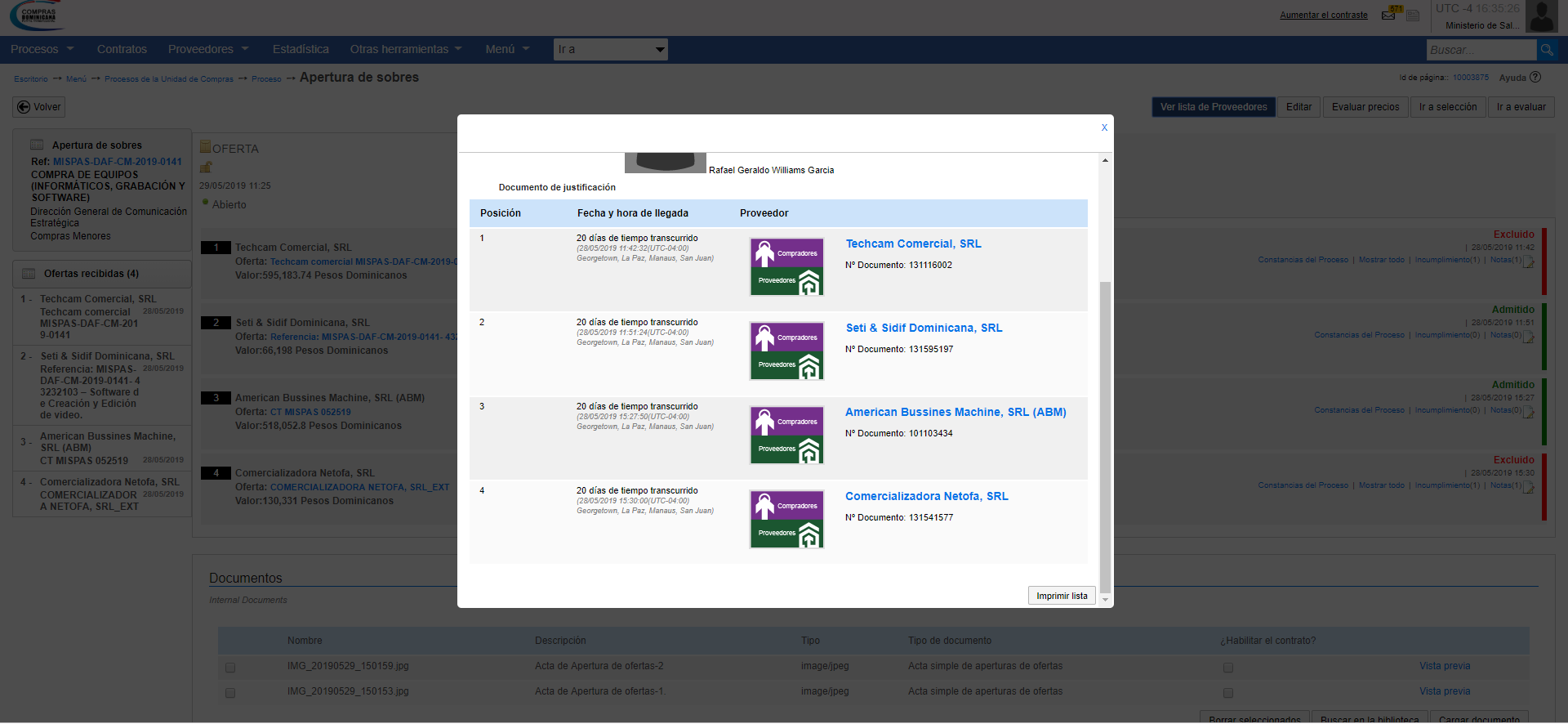Expand the Proveedores menu
1568x724 pixels.
pos(208,49)
